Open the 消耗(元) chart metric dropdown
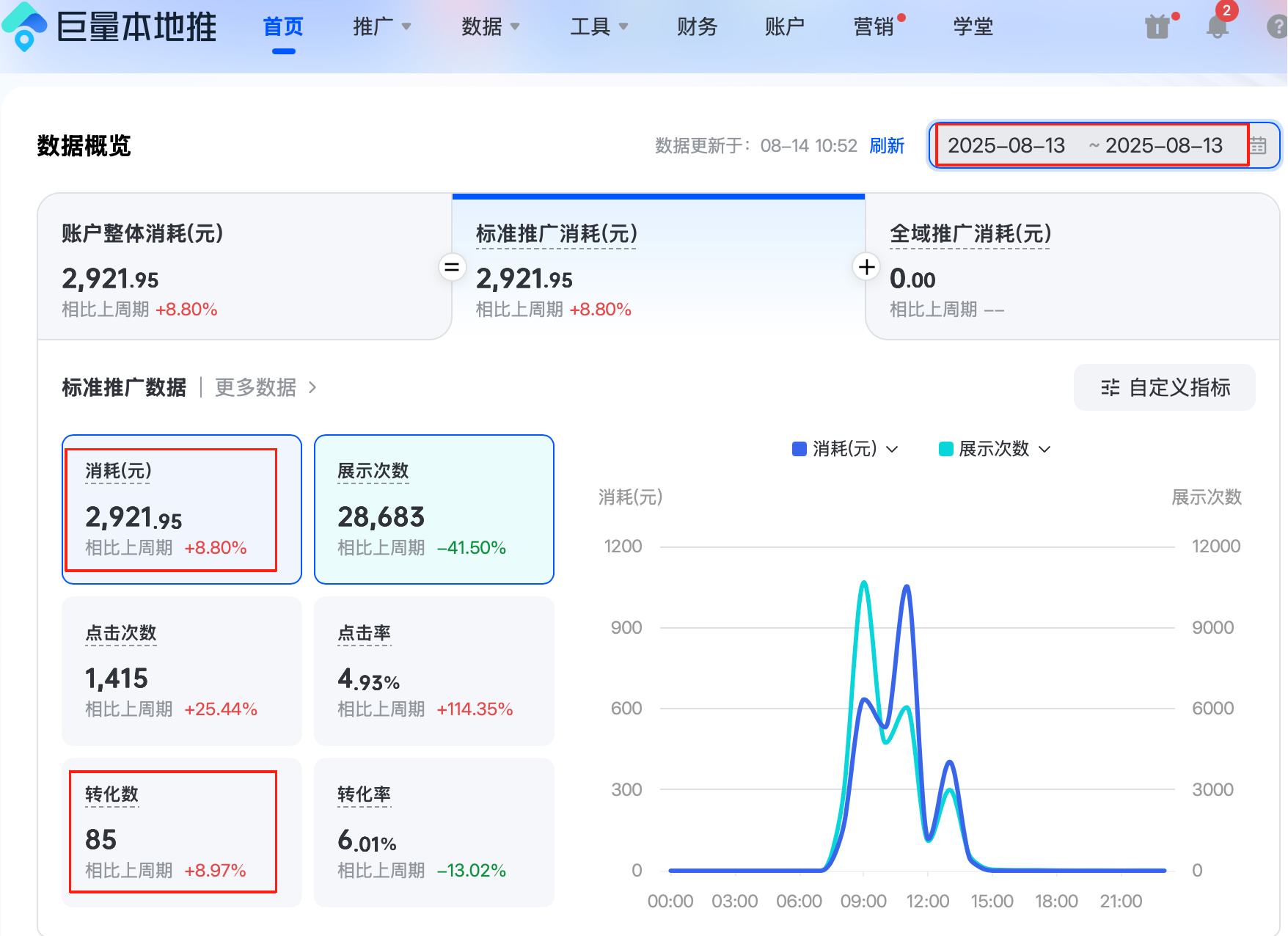Screen dimensions: 1288x936 coord(892,449)
